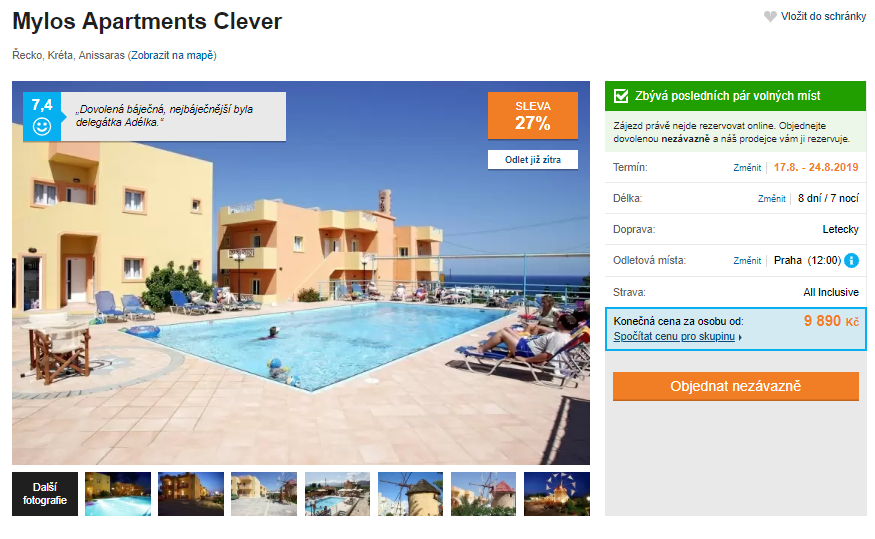Click the Odlet již zítra label
Screen dimensions: 875x539
tap(533, 160)
